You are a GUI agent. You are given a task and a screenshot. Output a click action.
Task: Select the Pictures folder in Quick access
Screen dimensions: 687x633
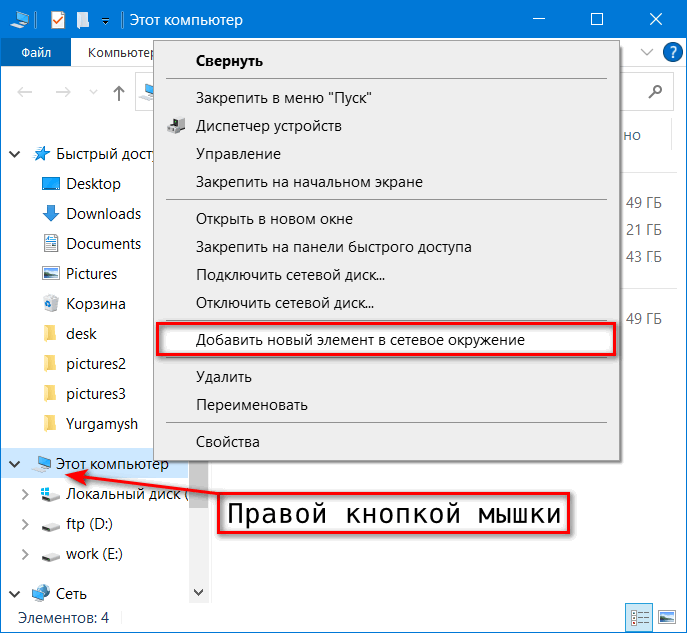point(91,274)
